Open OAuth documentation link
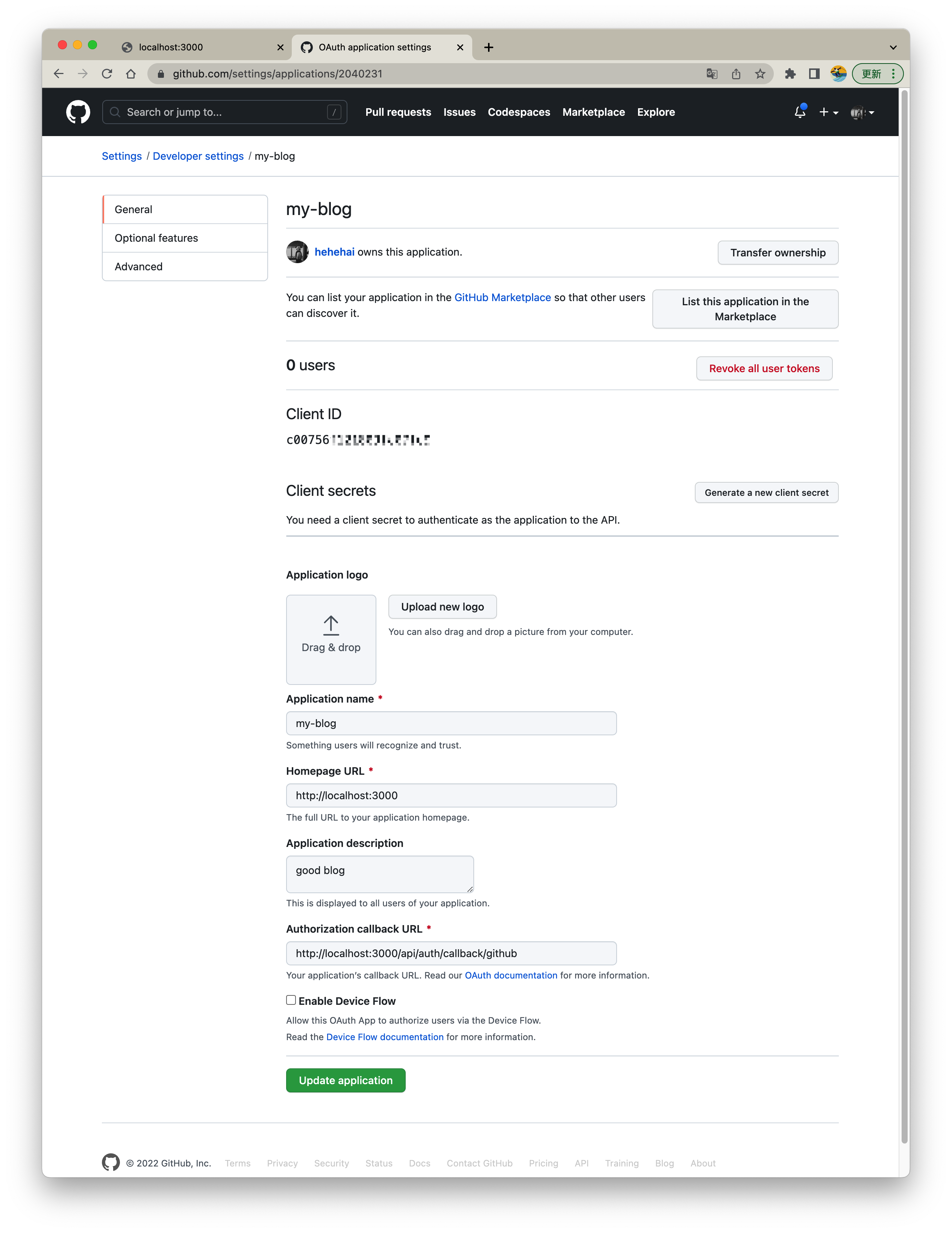 point(511,975)
